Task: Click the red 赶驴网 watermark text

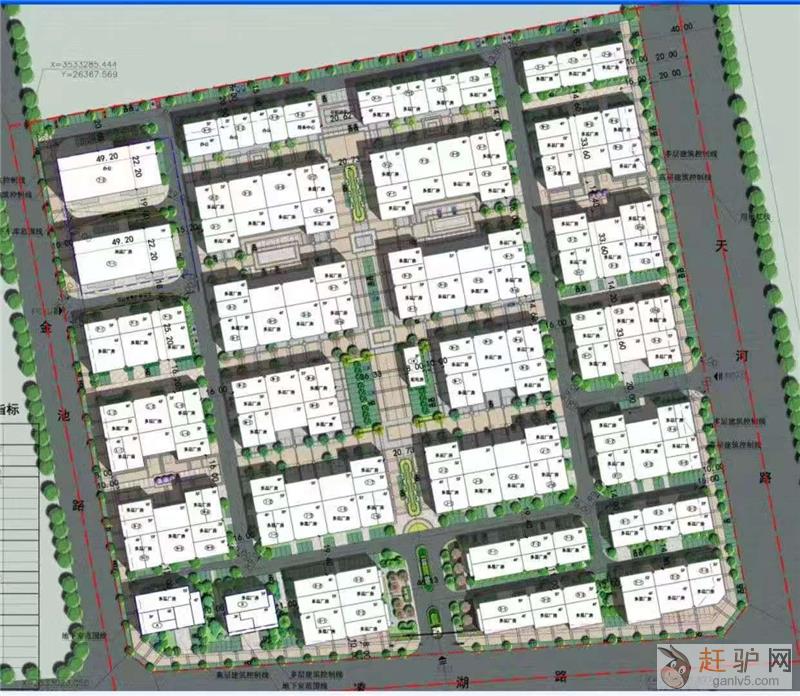Action: (x=746, y=660)
